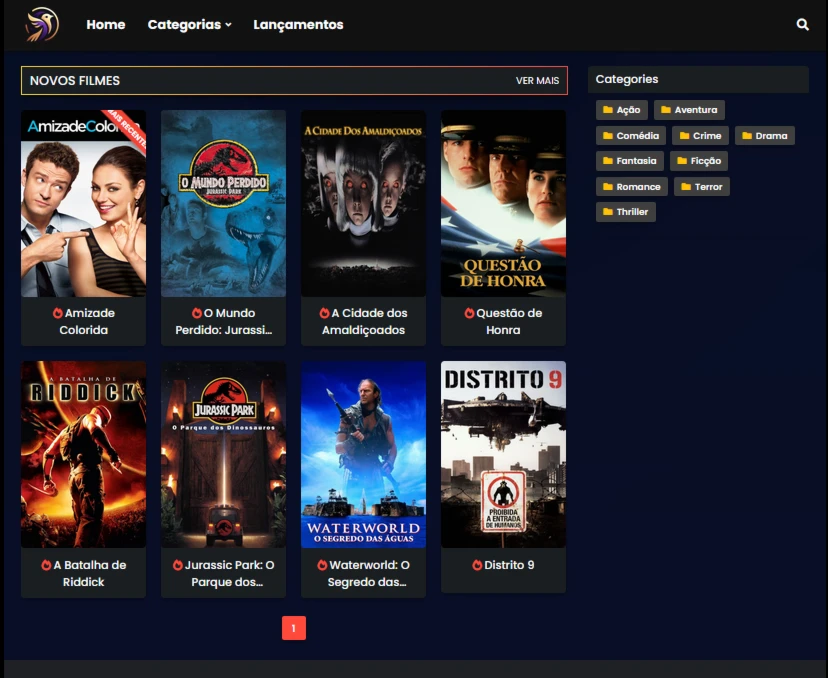Open the A Cidade dos Amaldiçoados title link
The height and width of the screenshot is (678, 828).
(363, 322)
